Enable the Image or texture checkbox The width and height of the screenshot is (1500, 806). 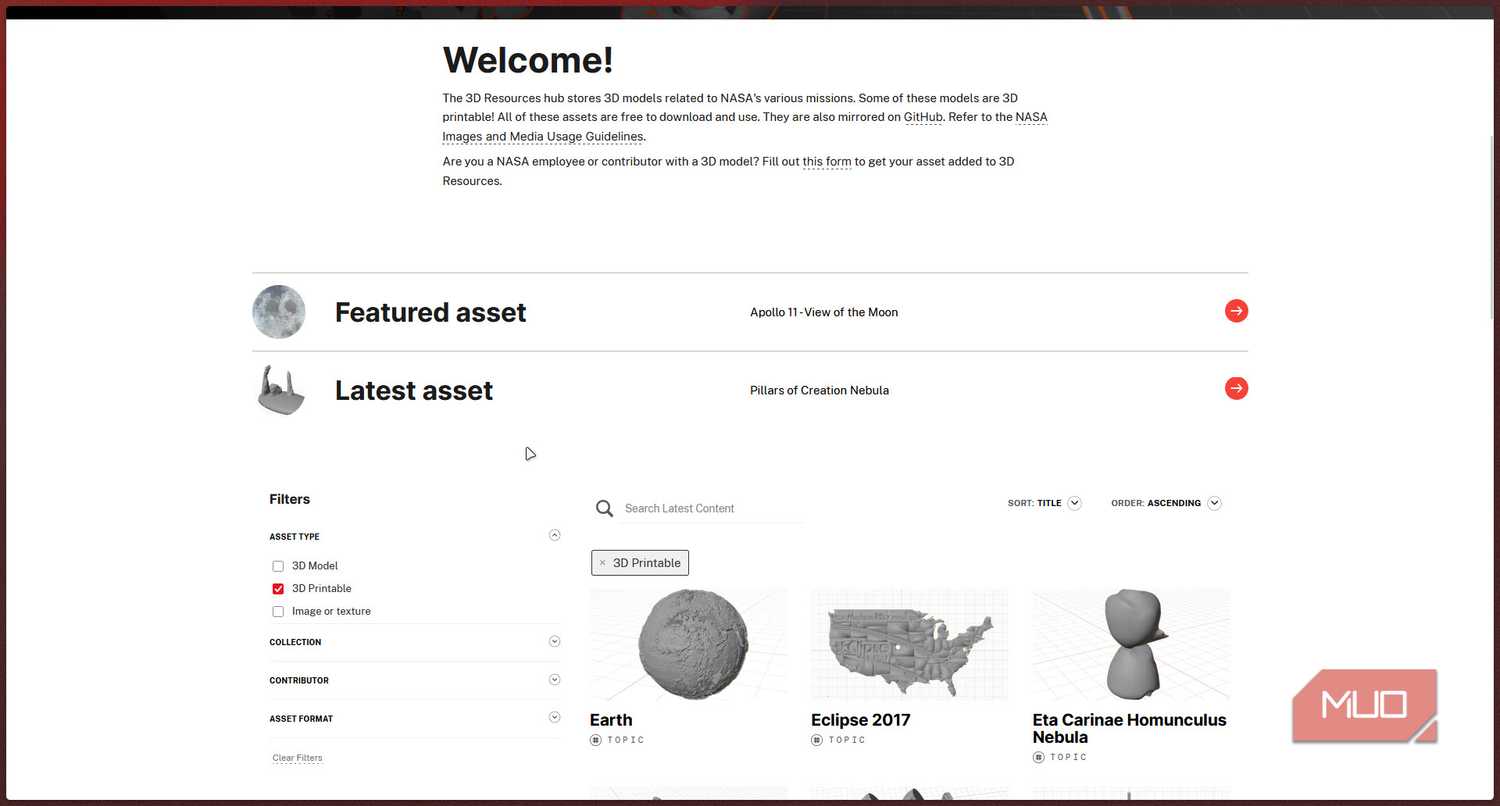[x=278, y=611]
